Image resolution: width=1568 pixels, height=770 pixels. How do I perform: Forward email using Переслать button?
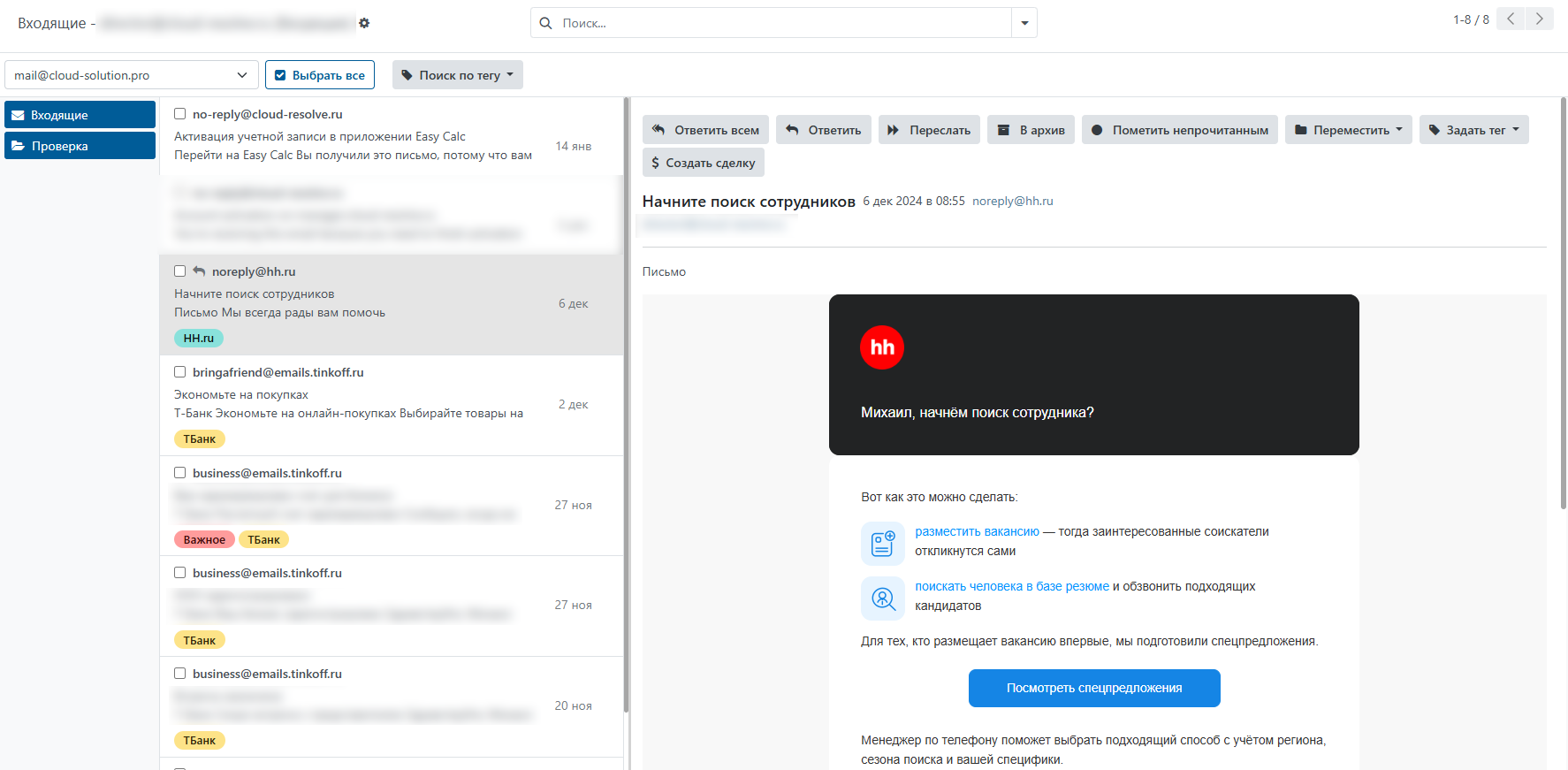point(928,130)
